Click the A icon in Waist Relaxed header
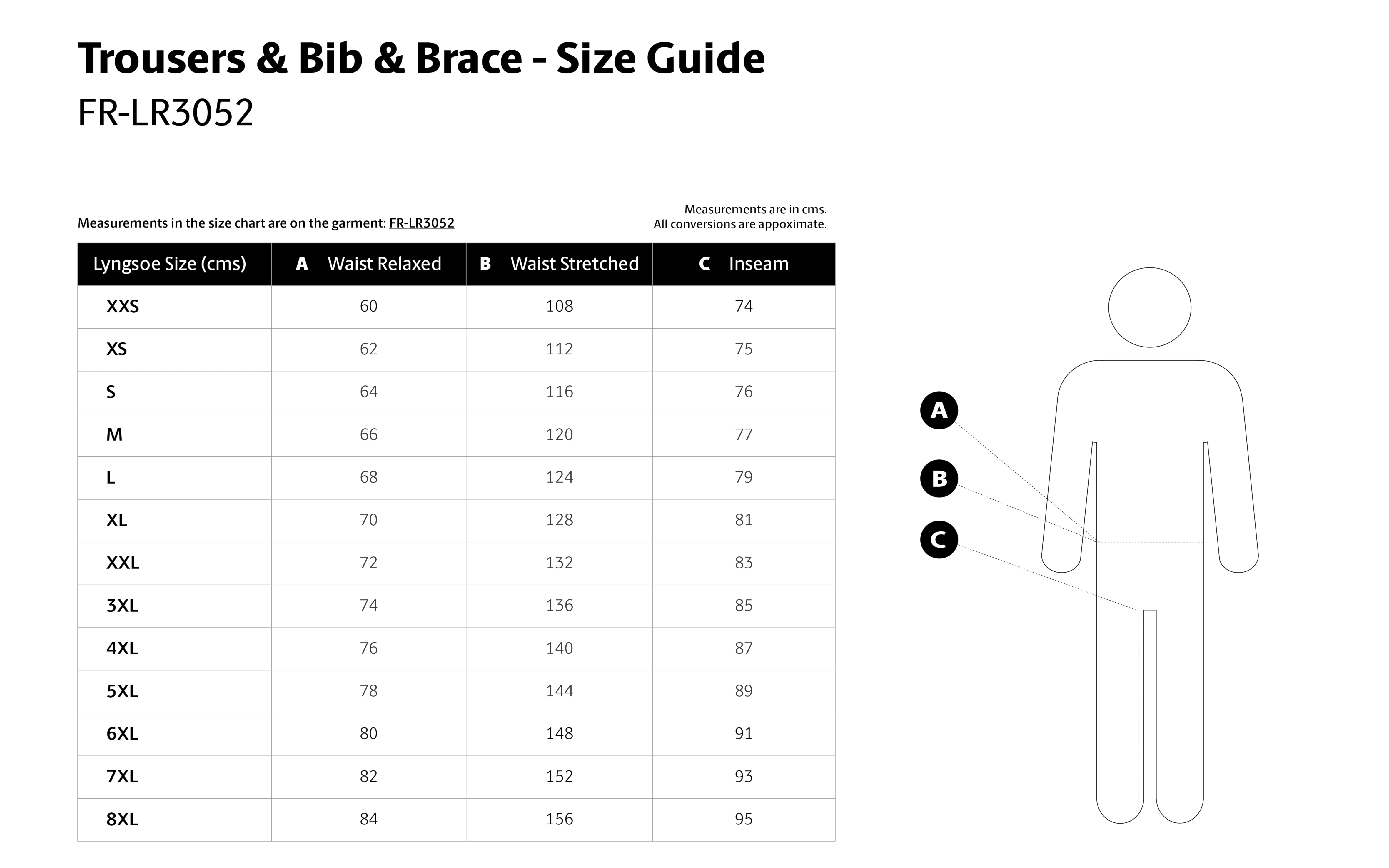Image resolution: width=1389 pixels, height=868 pixels. click(301, 264)
